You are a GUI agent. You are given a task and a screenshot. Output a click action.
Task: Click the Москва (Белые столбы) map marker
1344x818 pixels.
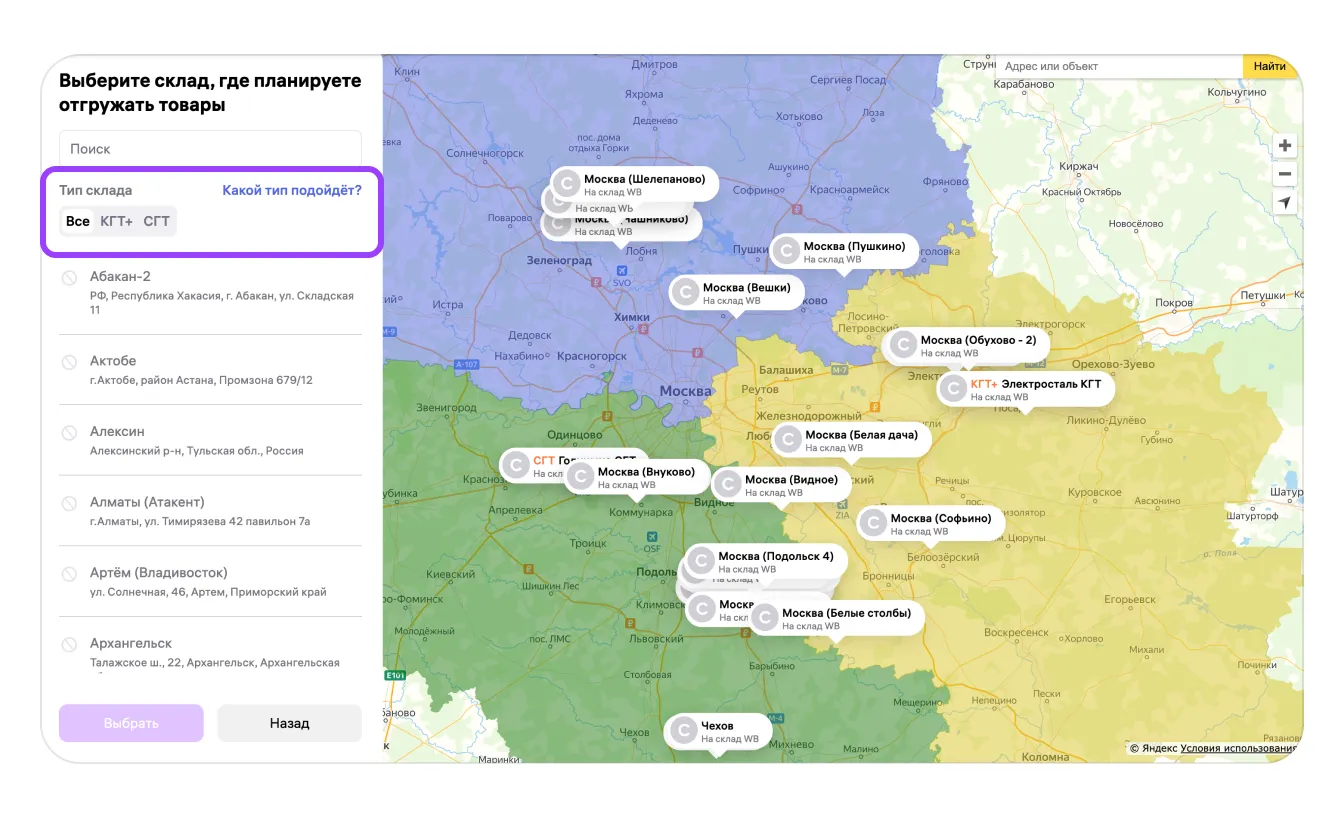[765, 618]
